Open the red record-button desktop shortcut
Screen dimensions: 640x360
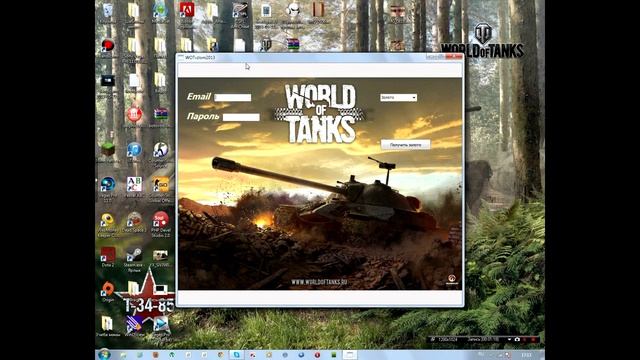(108, 45)
